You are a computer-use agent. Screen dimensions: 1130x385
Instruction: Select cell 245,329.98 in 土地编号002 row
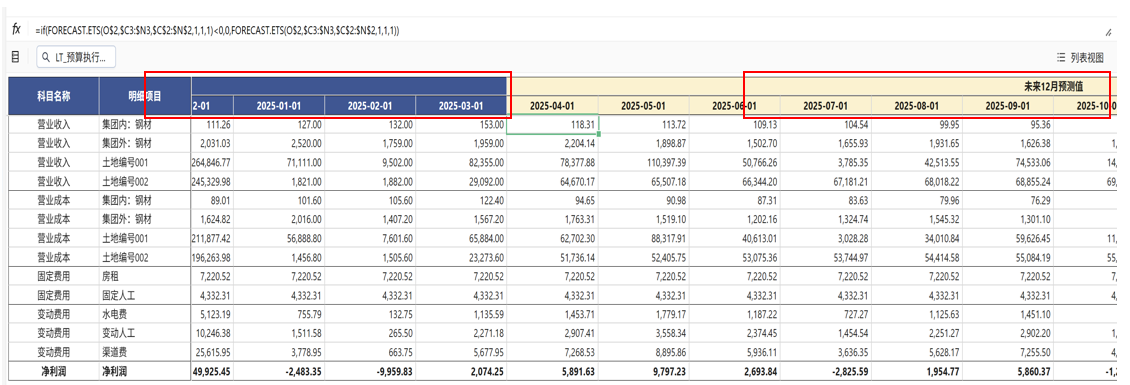[x=211, y=181]
